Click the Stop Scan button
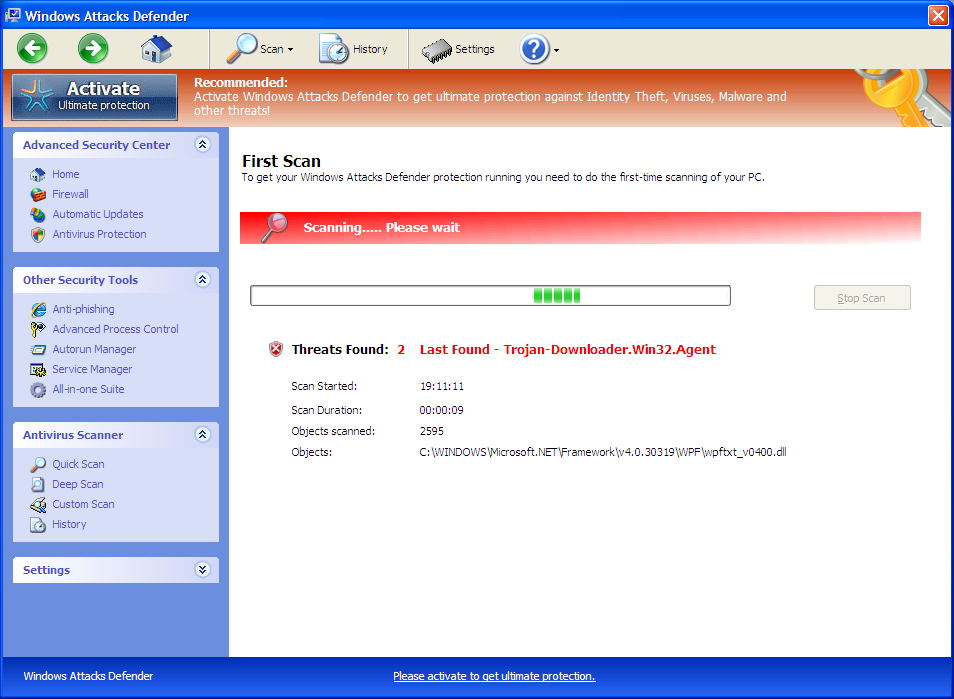This screenshot has height=699, width=954. [862, 298]
